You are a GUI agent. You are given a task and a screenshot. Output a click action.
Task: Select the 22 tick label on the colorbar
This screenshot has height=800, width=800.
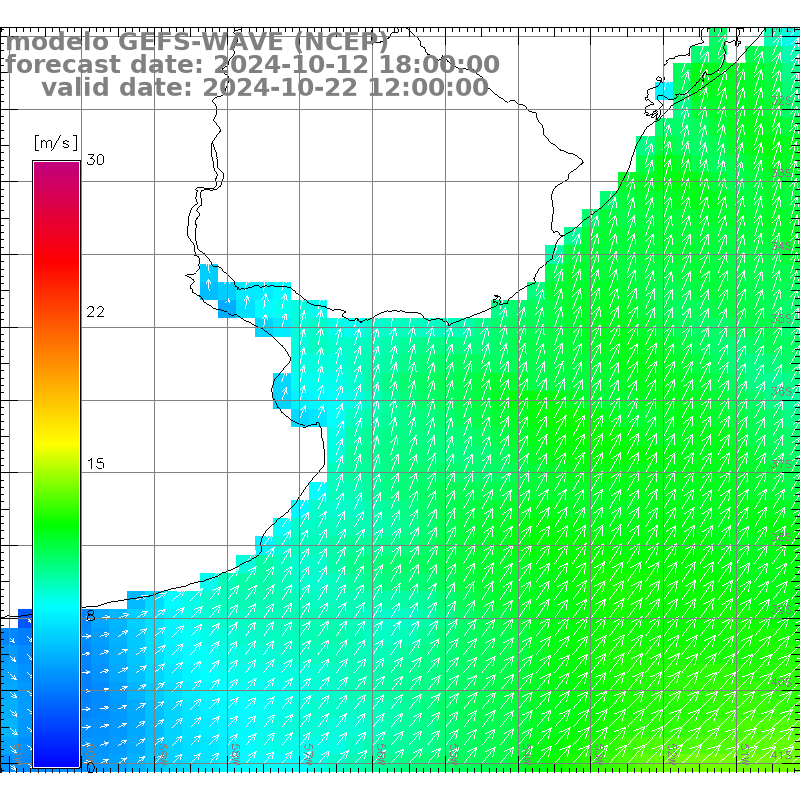coord(95,312)
